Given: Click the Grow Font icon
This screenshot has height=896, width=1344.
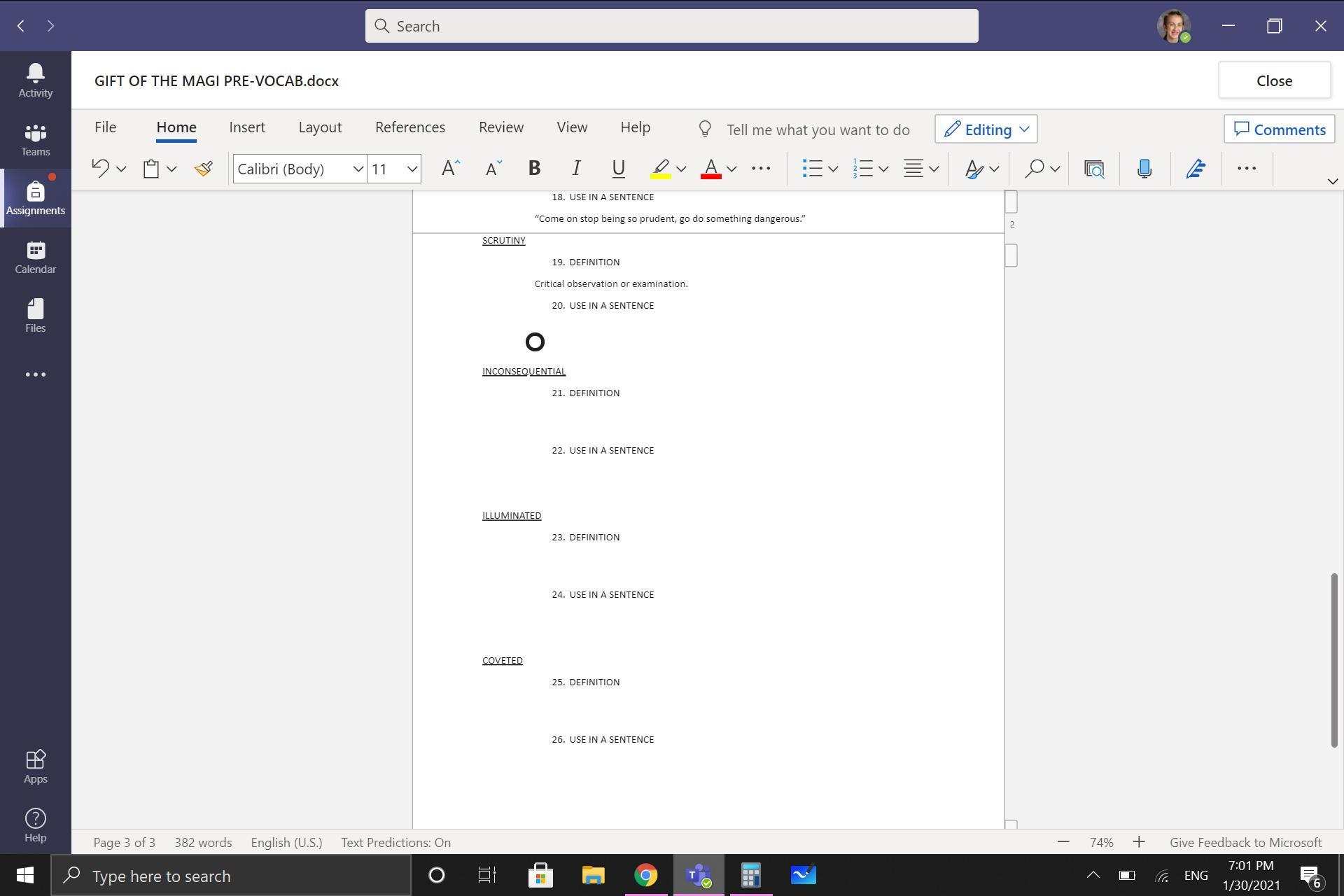Looking at the screenshot, I should tap(450, 169).
